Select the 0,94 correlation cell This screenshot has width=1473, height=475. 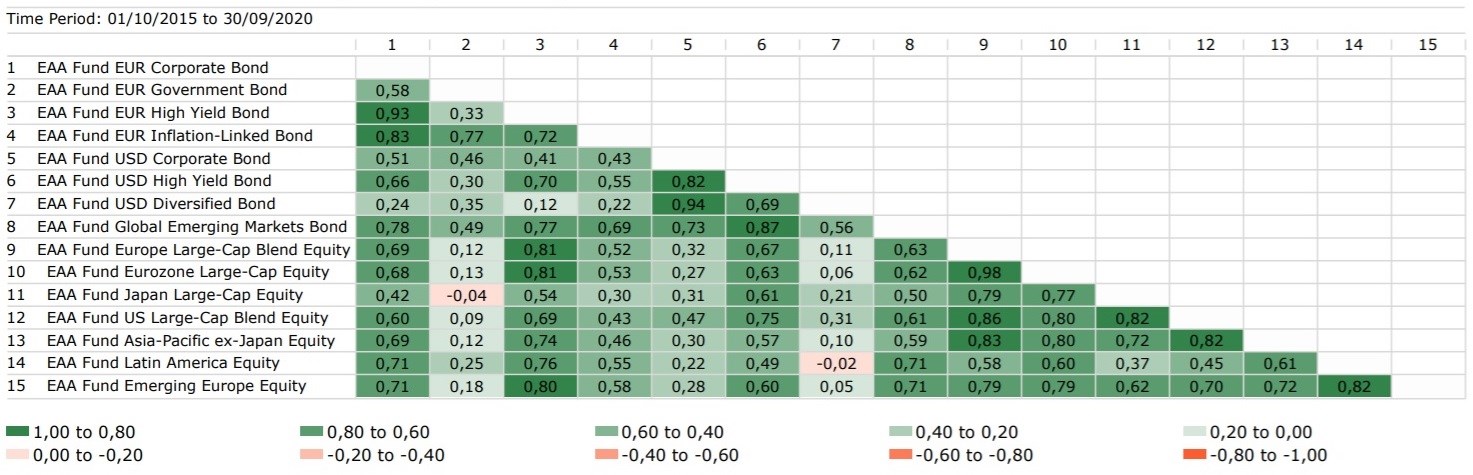coord(688,204)
